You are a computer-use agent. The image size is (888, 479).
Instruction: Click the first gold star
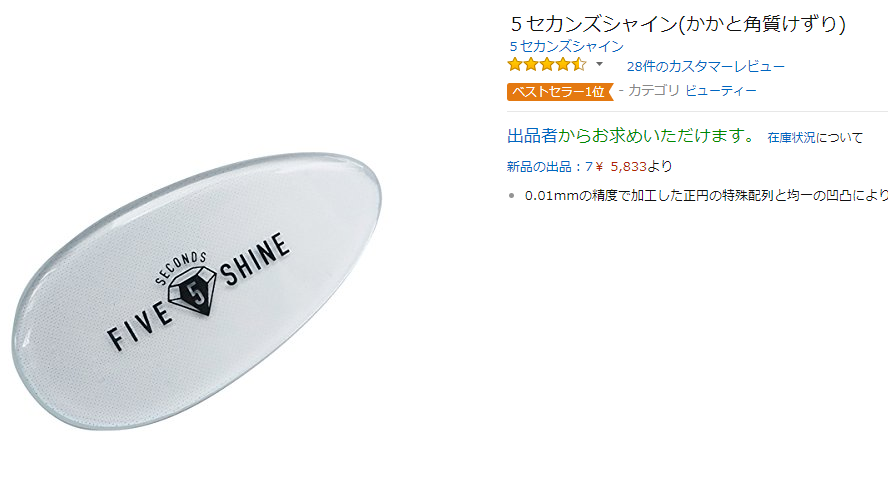pyautogui.click(x=515, y=65)
